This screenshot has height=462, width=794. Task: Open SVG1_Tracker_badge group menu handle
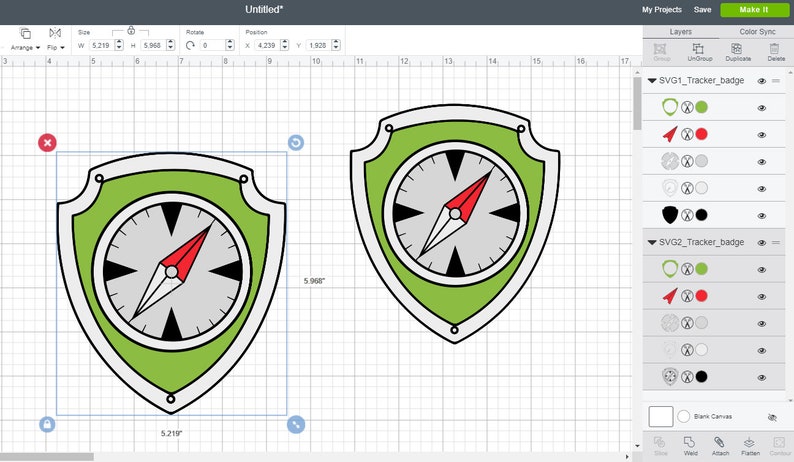[776, 81]
